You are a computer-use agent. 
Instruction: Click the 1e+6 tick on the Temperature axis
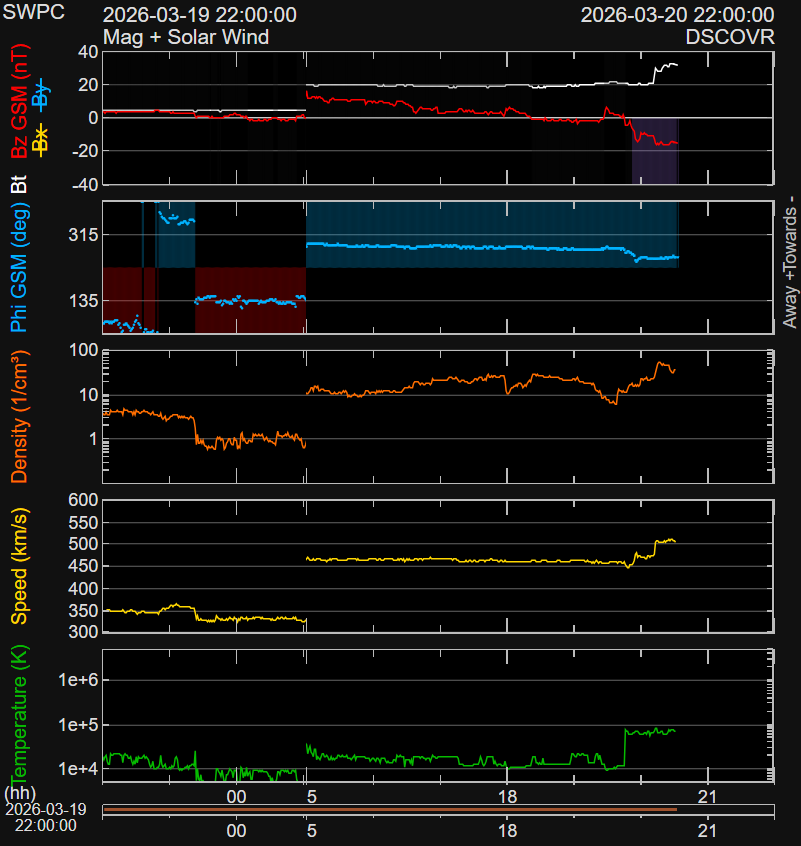[x=79, y=680]
